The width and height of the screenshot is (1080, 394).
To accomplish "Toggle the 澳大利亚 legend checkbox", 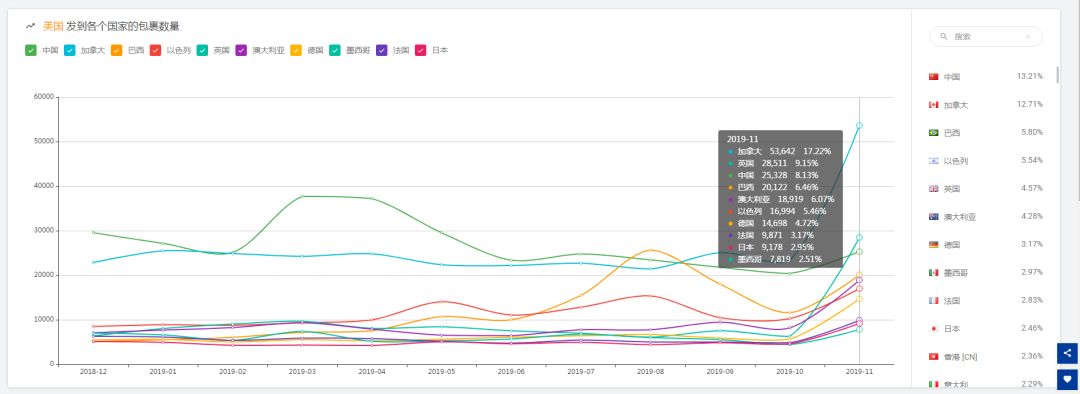I will [x=241, y=50].
